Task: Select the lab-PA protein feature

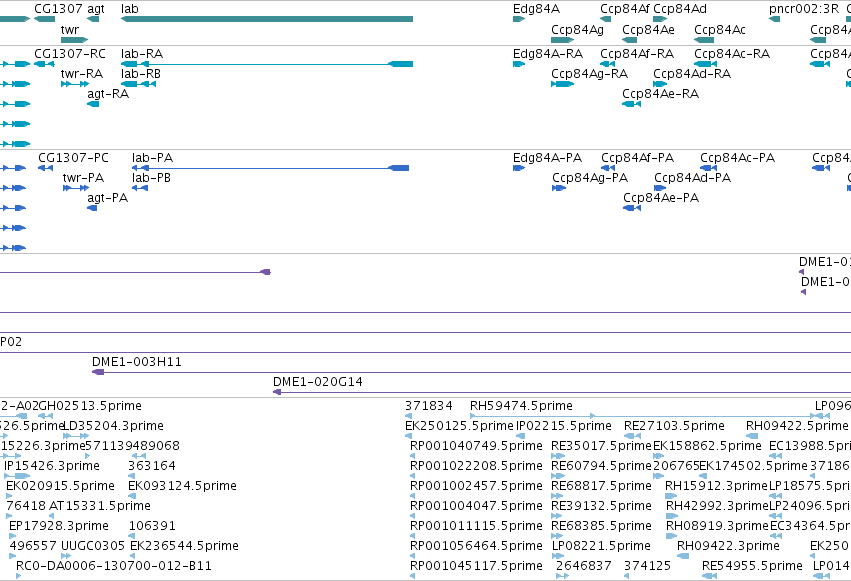Action: coord(270,168)
